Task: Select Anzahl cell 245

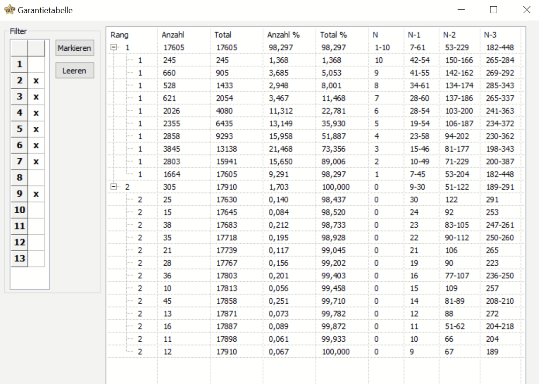Action: [169, 60]
